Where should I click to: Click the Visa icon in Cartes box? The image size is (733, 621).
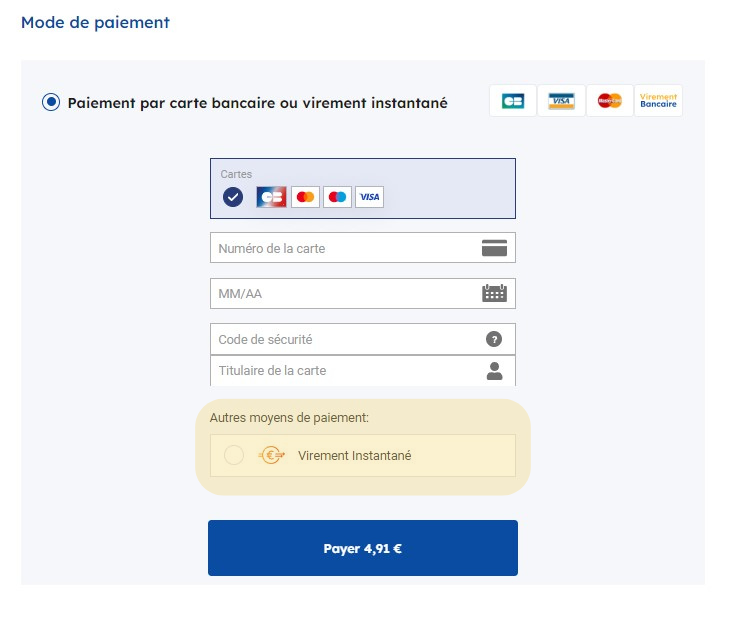369,197
